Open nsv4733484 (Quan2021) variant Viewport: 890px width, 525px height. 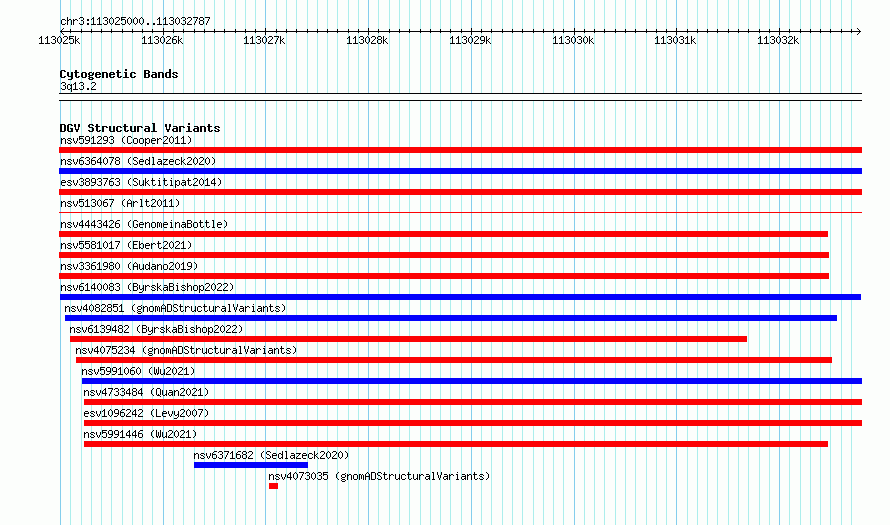(146, 392)
